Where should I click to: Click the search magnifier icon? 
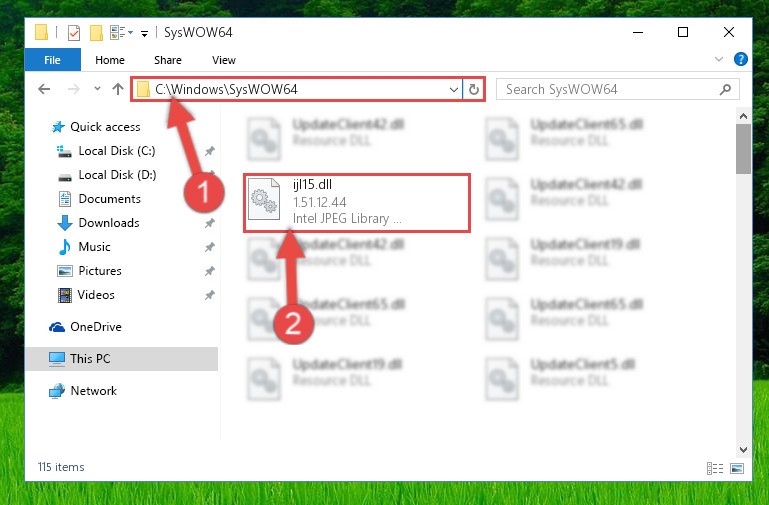[725, 89]
